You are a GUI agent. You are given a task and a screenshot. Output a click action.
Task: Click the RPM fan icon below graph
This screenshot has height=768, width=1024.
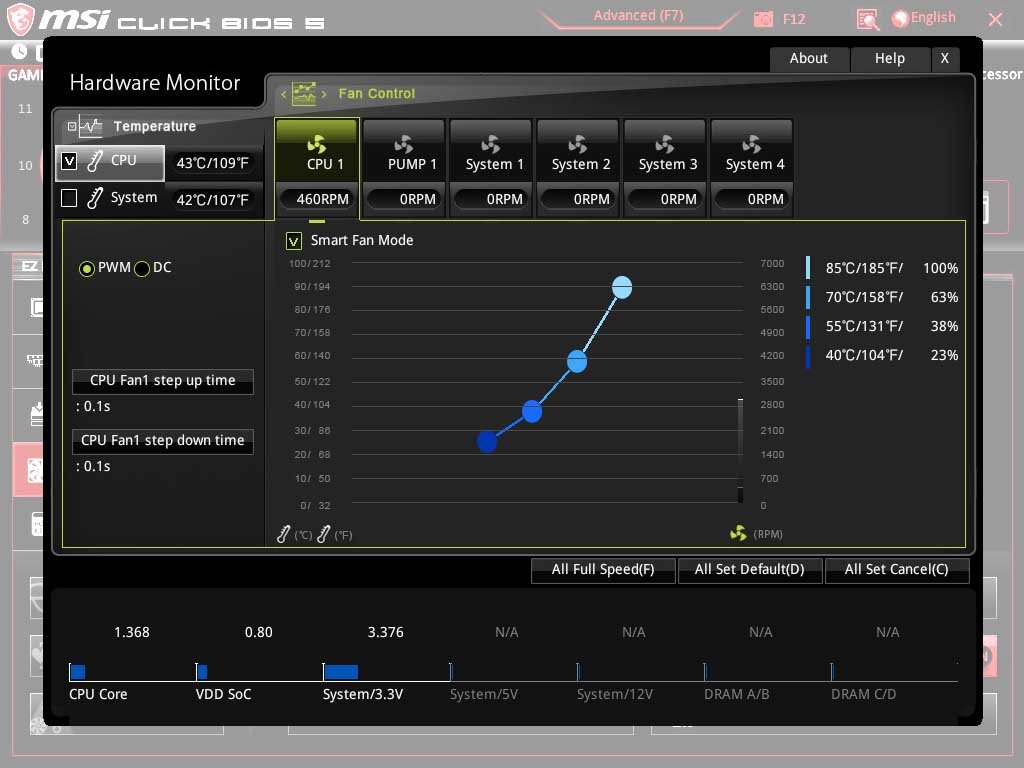click(738, 534)
